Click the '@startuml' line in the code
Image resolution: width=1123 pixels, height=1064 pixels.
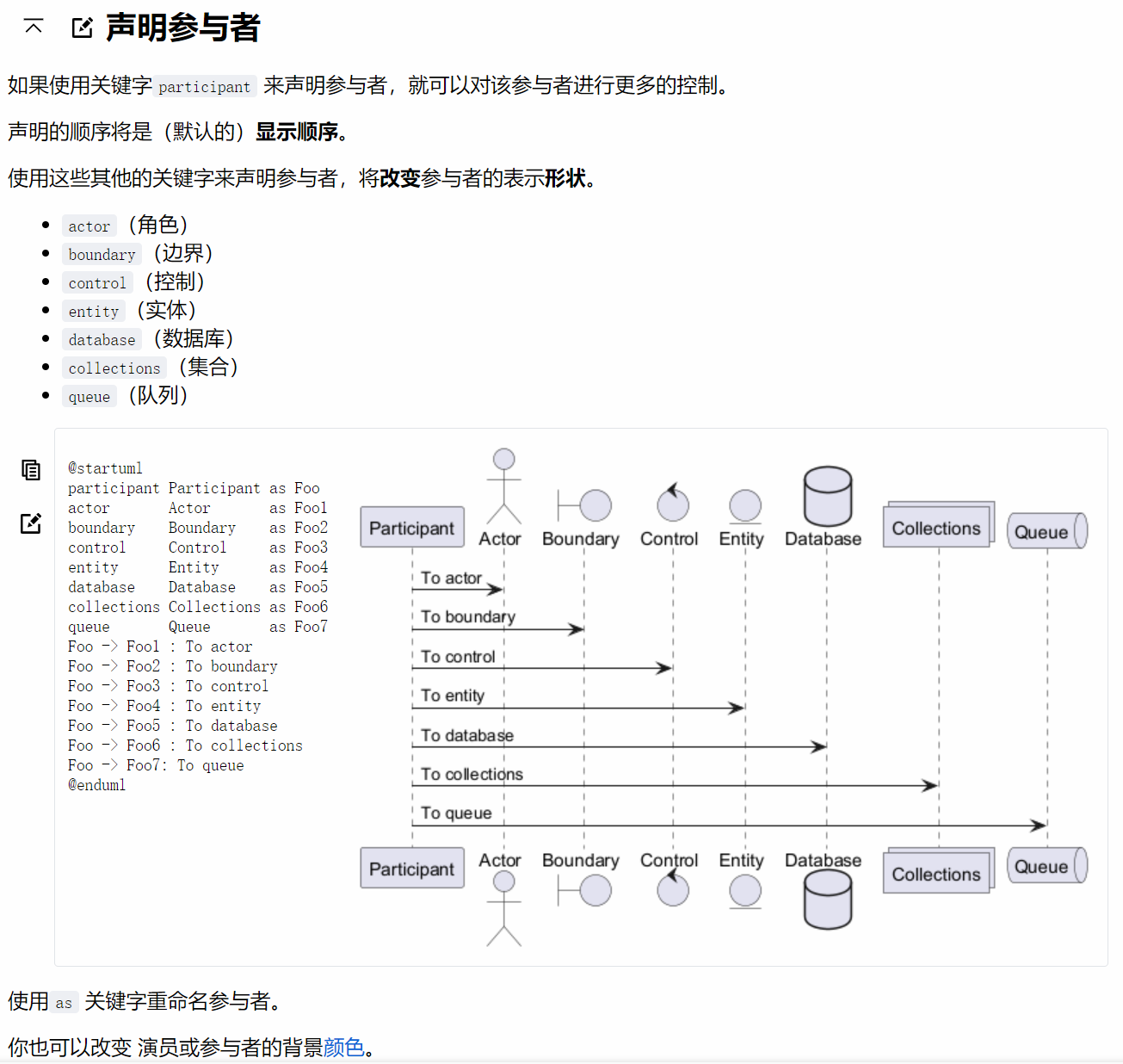click(x=105, y=468)
